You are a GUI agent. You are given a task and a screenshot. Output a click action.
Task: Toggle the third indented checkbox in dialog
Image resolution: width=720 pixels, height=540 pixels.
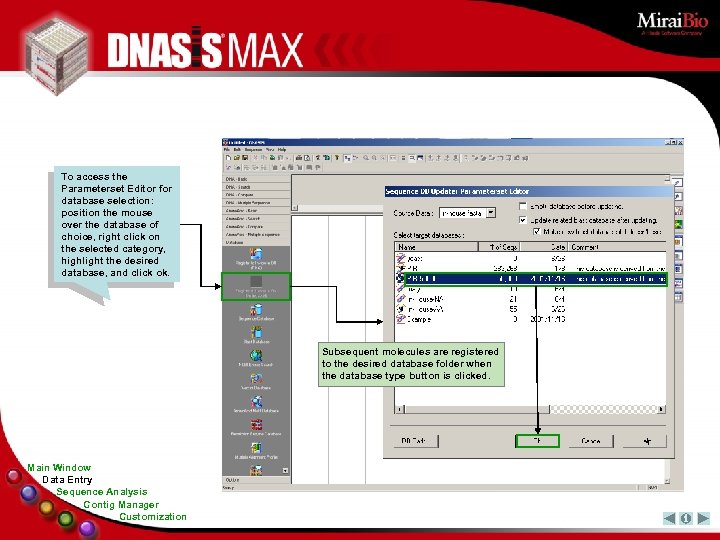click(x=536, y=231)
